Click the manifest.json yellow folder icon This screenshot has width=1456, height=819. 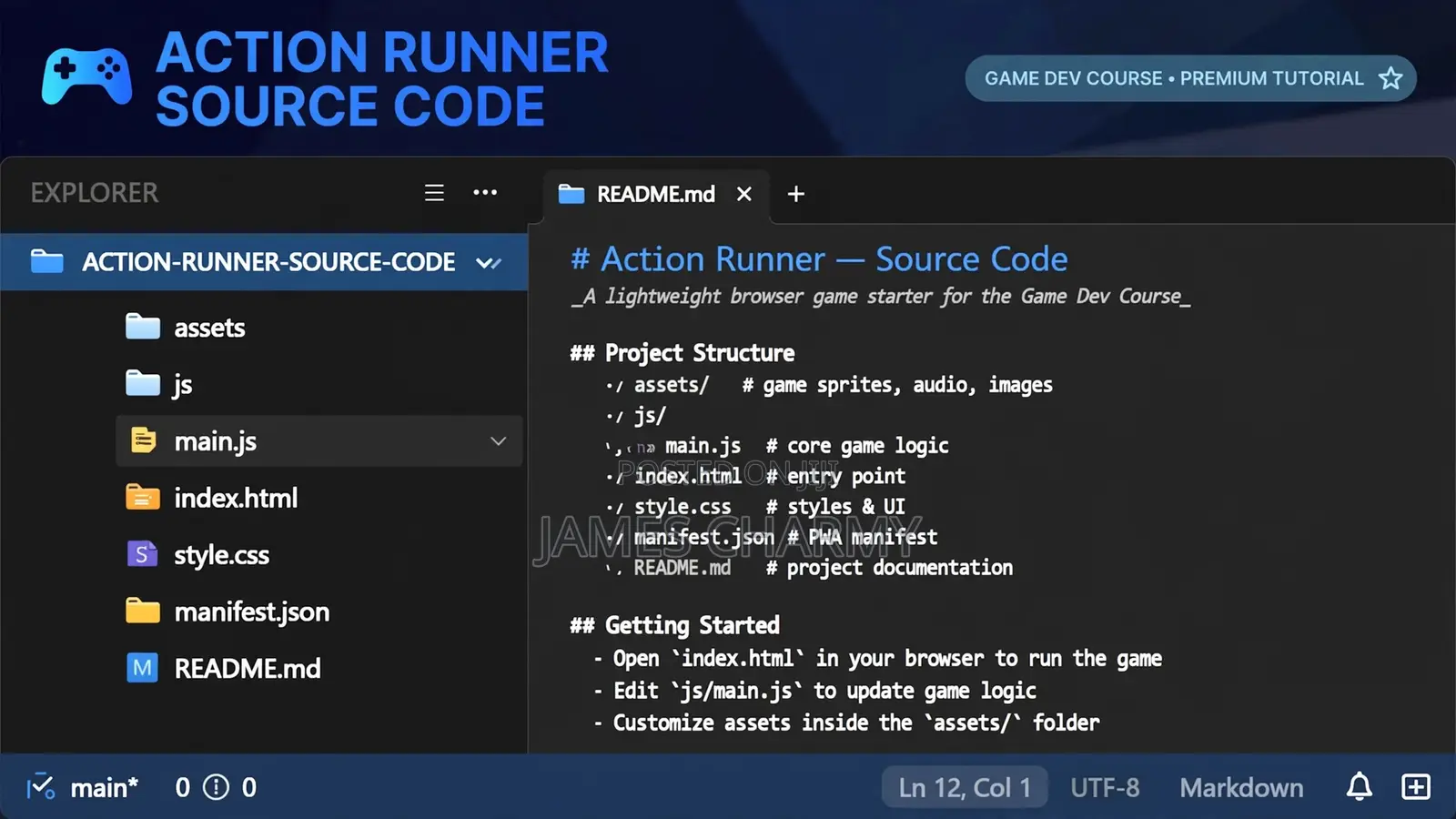(142, 611)
